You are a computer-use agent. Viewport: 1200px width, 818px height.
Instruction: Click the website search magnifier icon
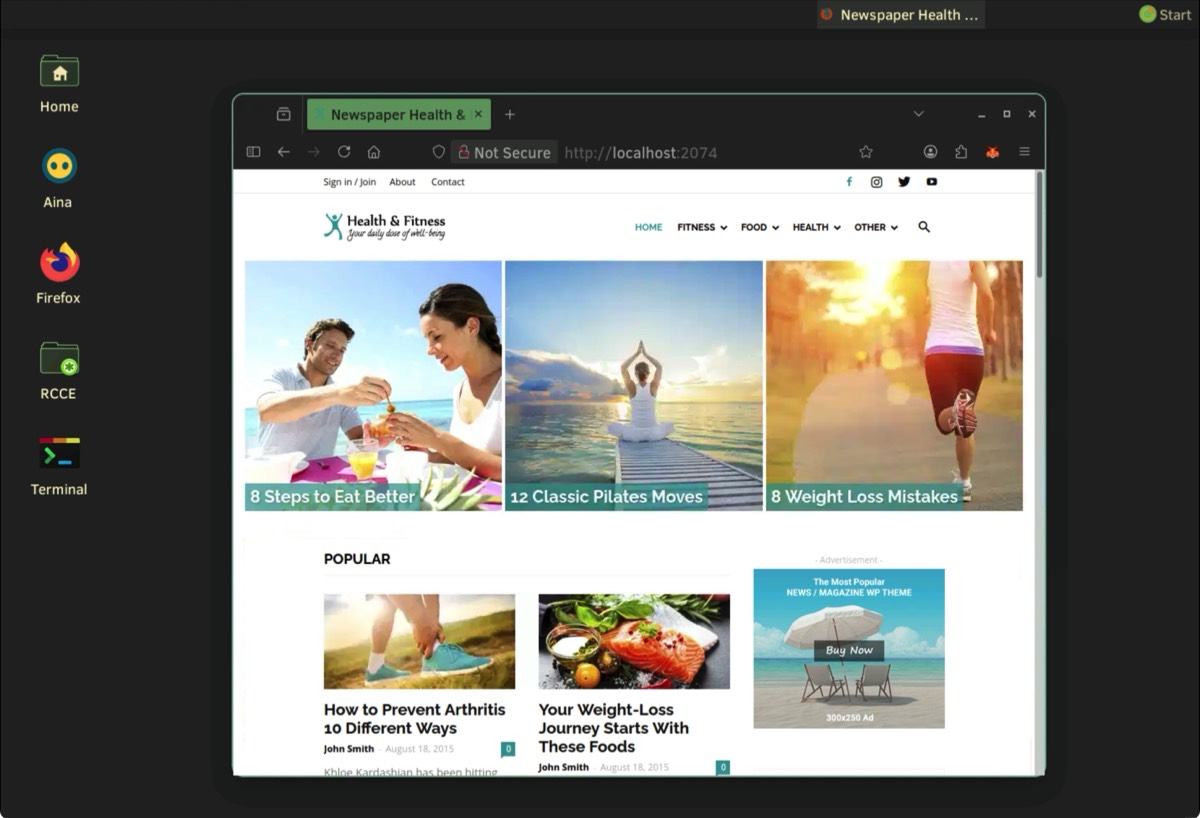pos(924,227)
